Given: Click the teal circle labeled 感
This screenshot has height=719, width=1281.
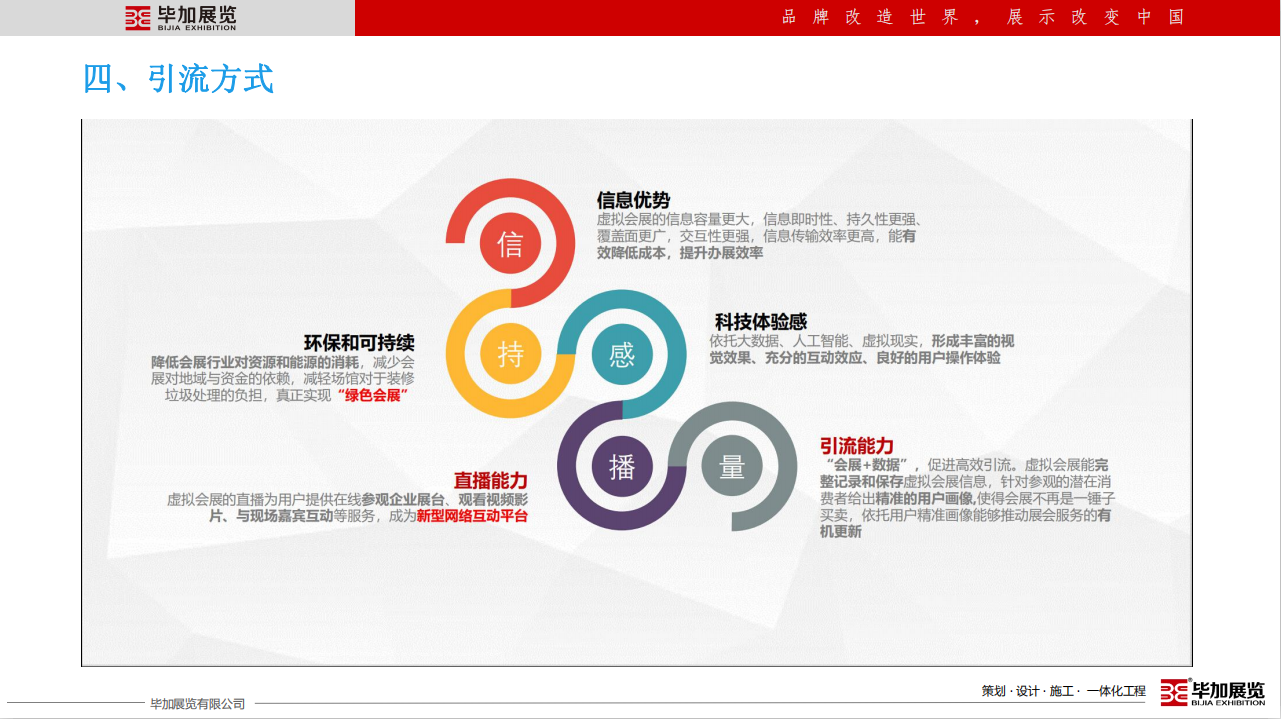Looking at the screenshot, I should [621, 355].
